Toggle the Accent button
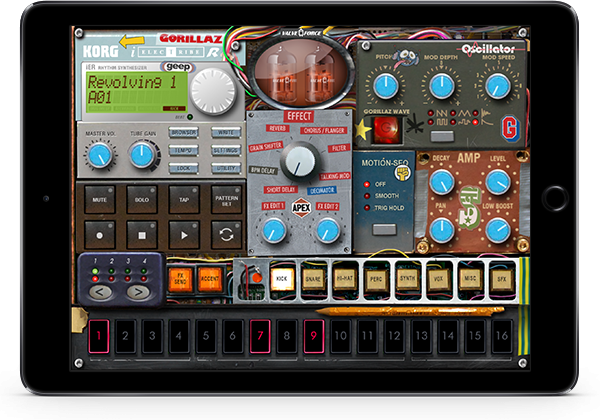 click(x=210, y=279)
